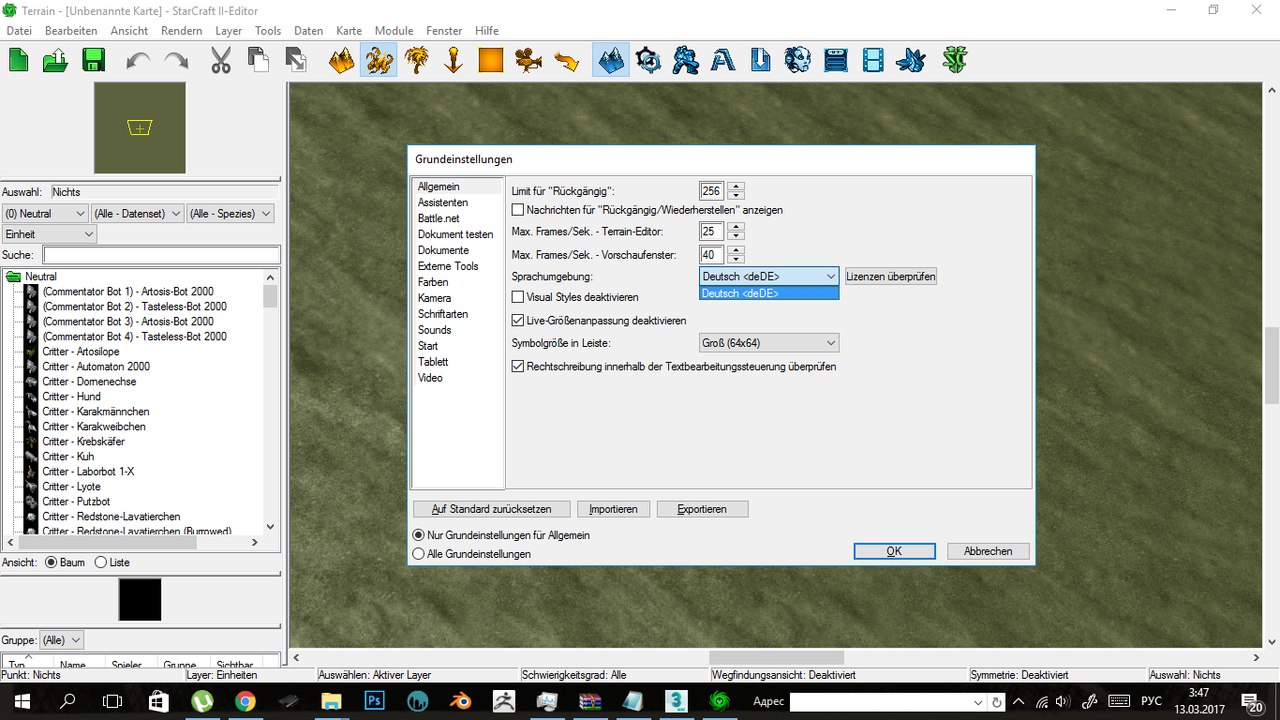Open the Windows Start menu

pyautogui.click(x=20, y=701)
